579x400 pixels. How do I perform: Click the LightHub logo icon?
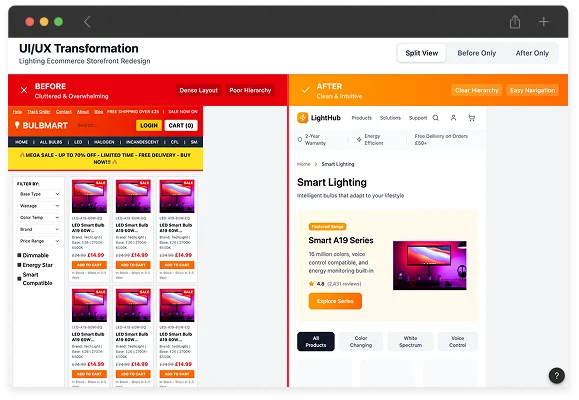(302, 118)
